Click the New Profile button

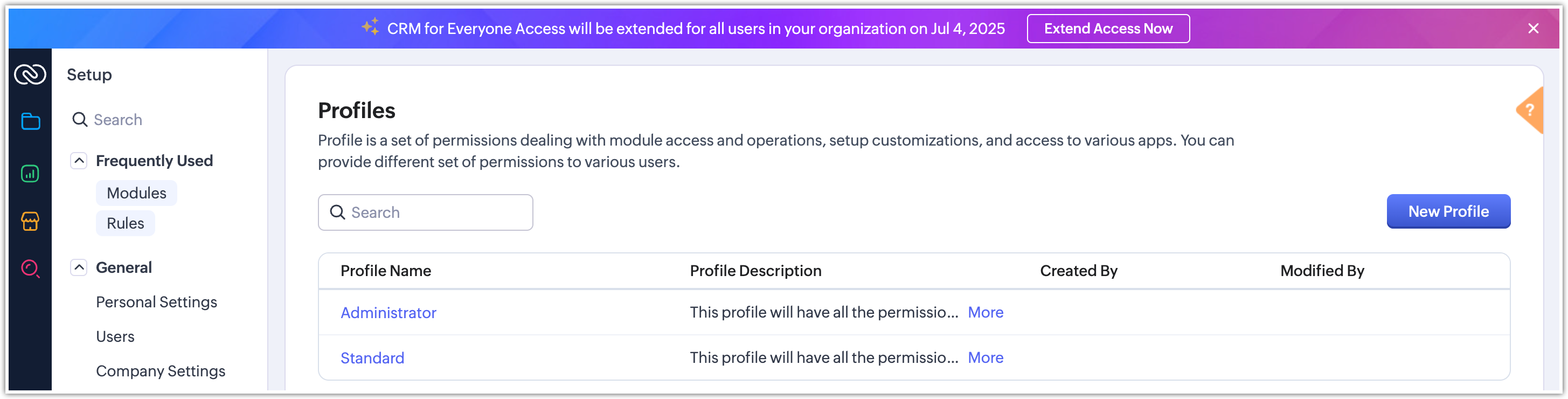pos(1448,211)
